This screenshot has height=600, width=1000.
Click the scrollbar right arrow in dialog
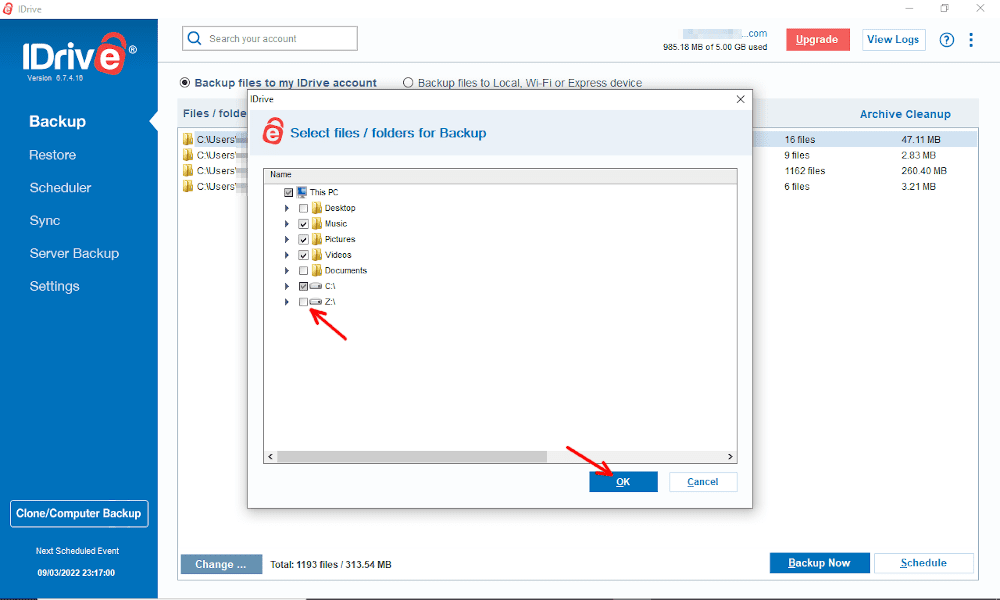coord(730,457)
